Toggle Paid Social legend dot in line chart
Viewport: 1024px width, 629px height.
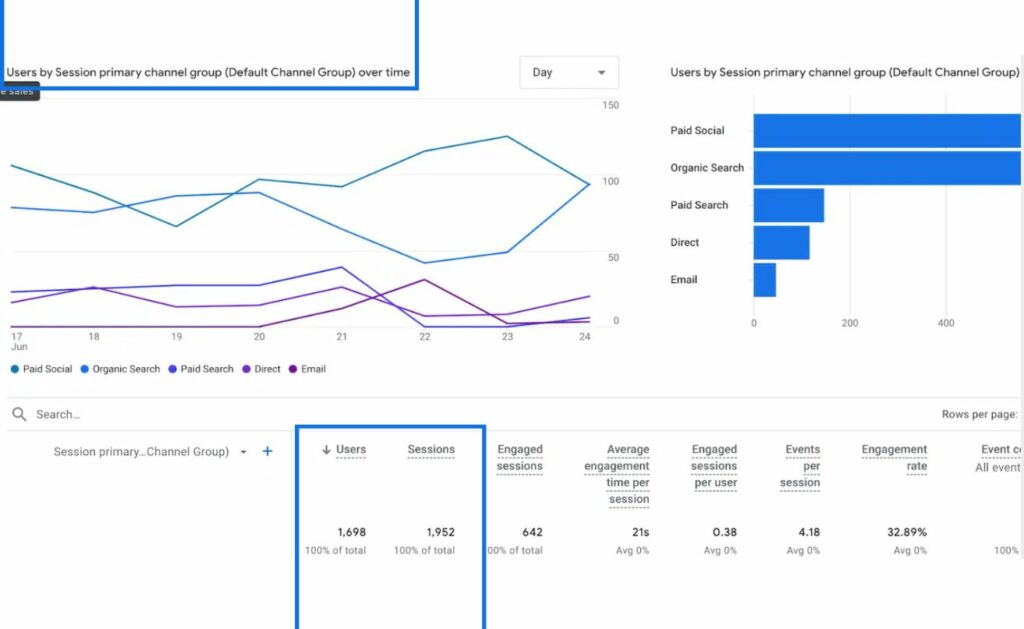pyautogui.click(x=15, y=369)
